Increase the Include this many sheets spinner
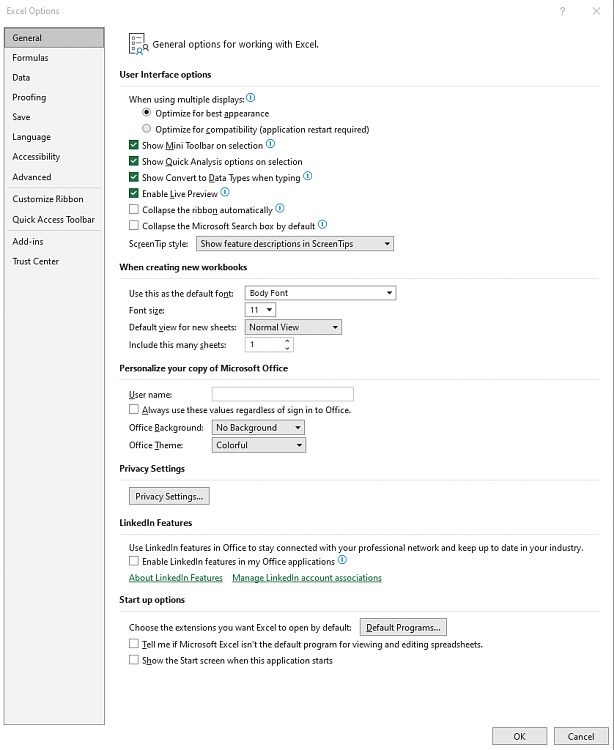Viewport: 614px width, 750px height. coord(287,341)
